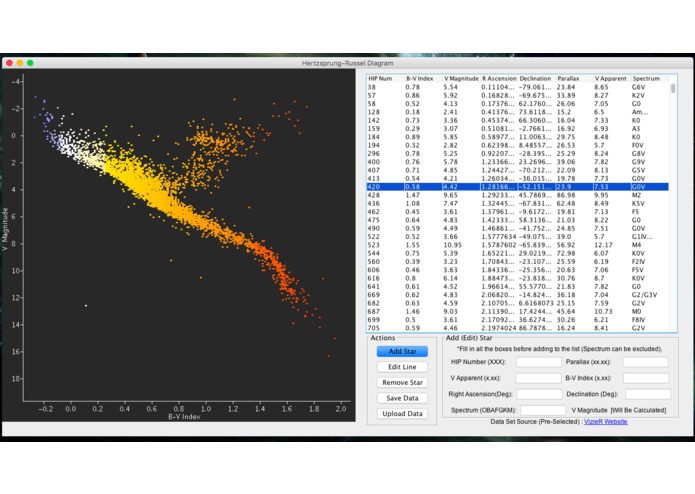Image resolution: width=695 pixels, height=494 pixels.
Task: Click the isolated white dwarf point on diagram
Action: point(86,306)
